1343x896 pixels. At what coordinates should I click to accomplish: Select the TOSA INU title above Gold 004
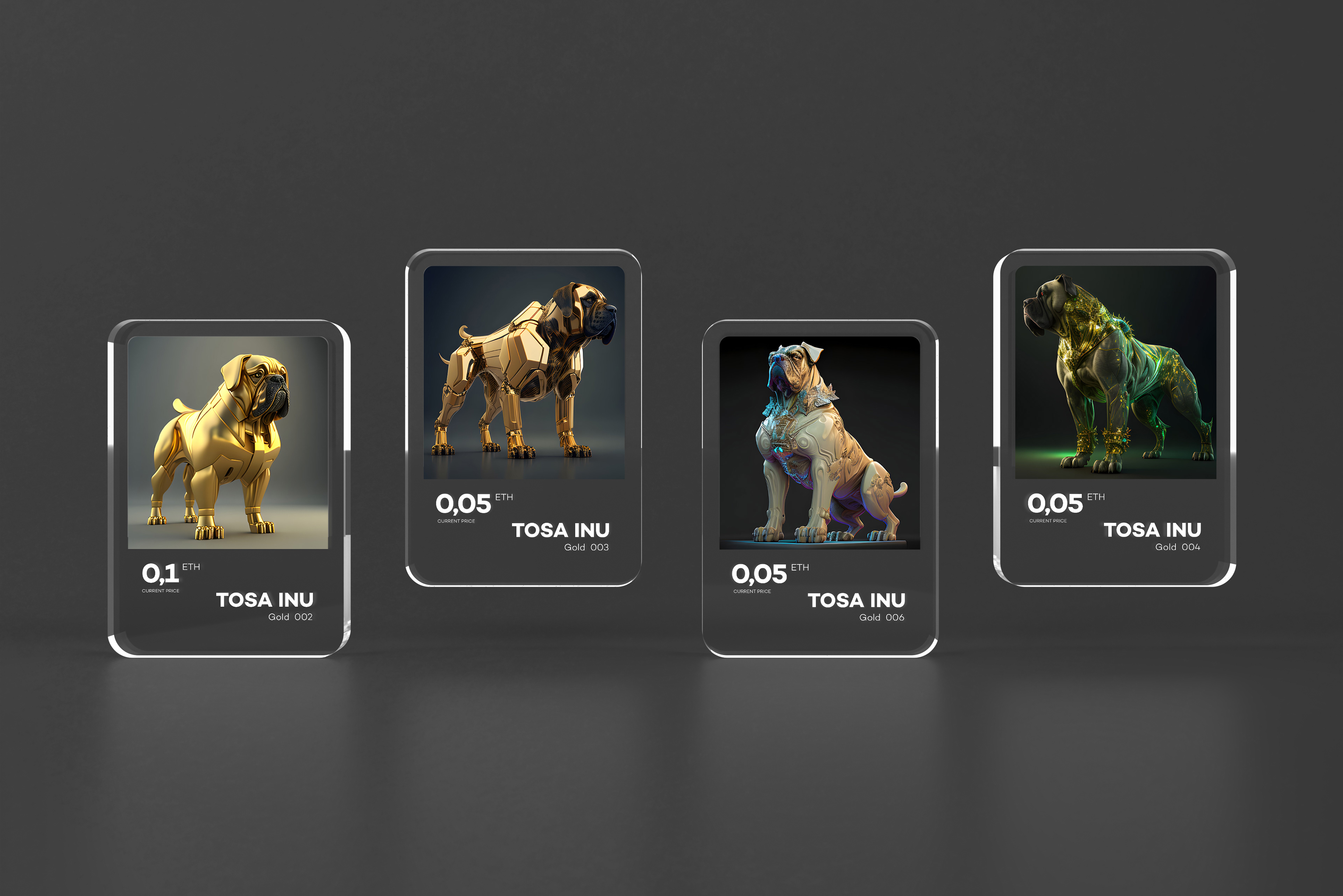point(1152,530)
